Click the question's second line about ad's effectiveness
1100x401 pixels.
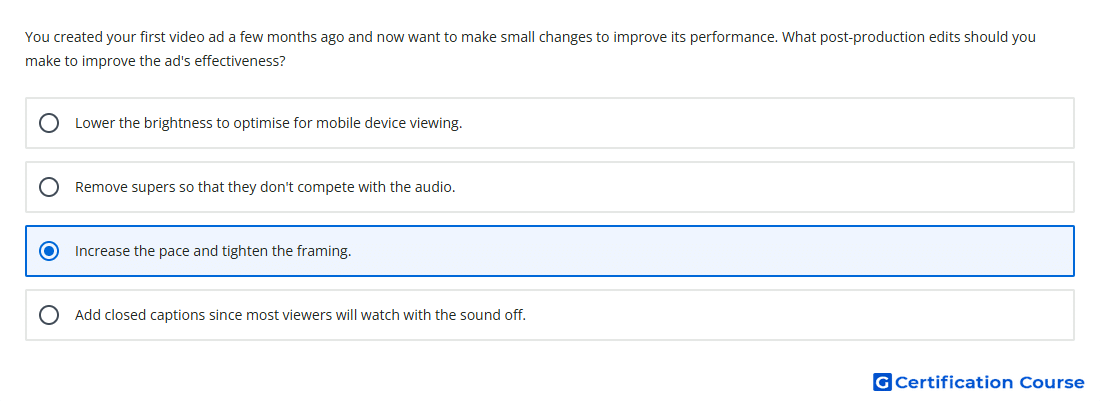155,61
